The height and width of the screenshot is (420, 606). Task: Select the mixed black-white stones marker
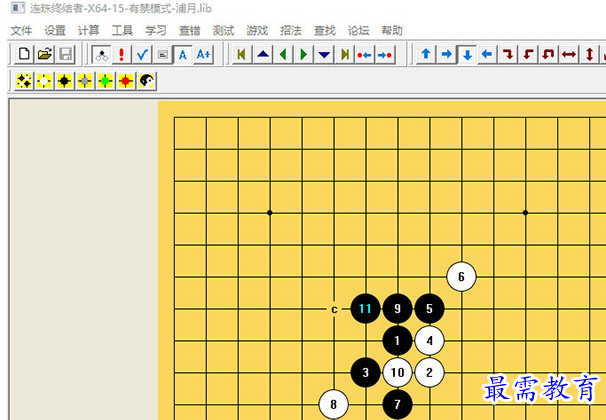(24, 81)
